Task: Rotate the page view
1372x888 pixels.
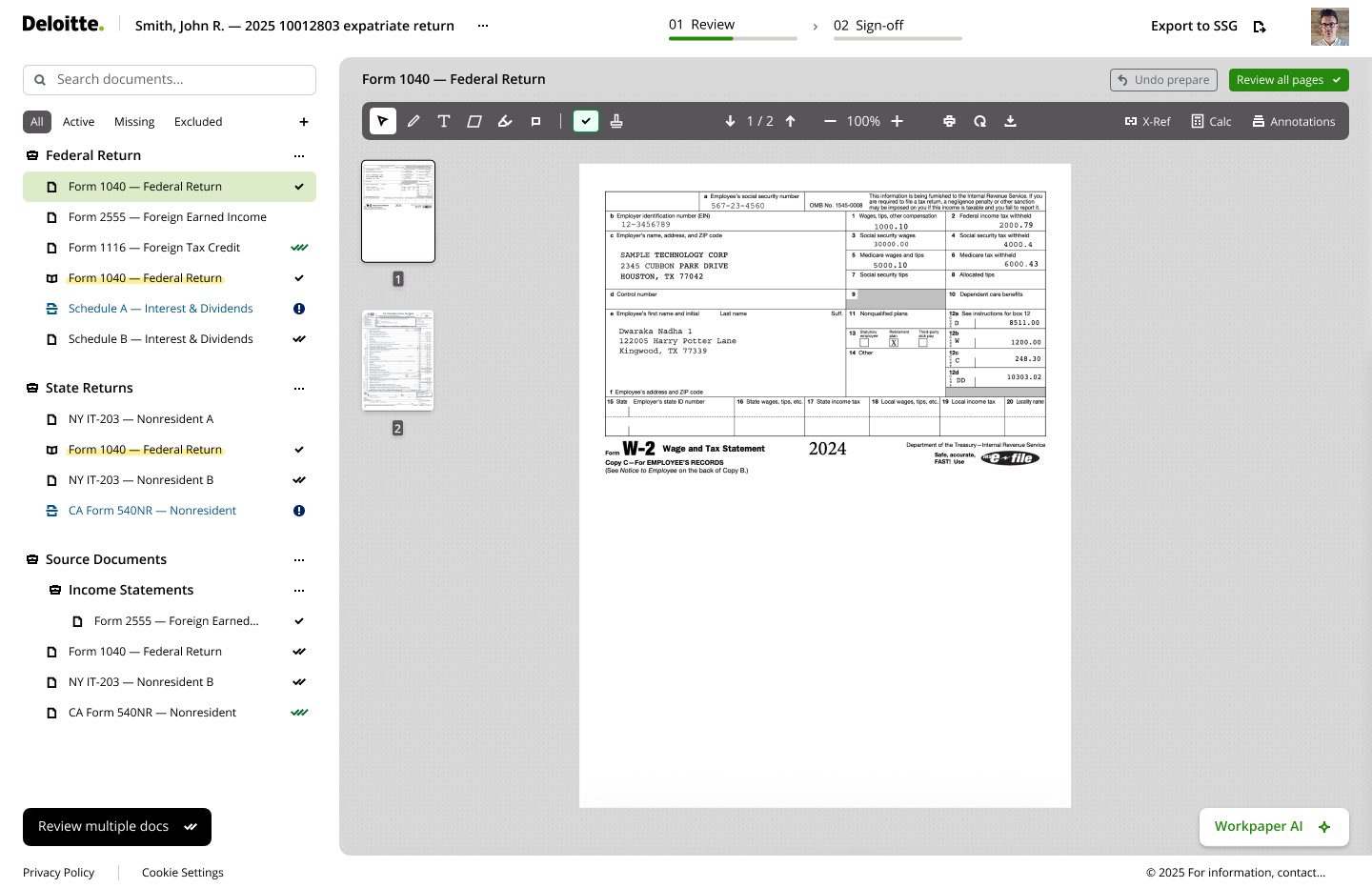Action: click(979, 121)
